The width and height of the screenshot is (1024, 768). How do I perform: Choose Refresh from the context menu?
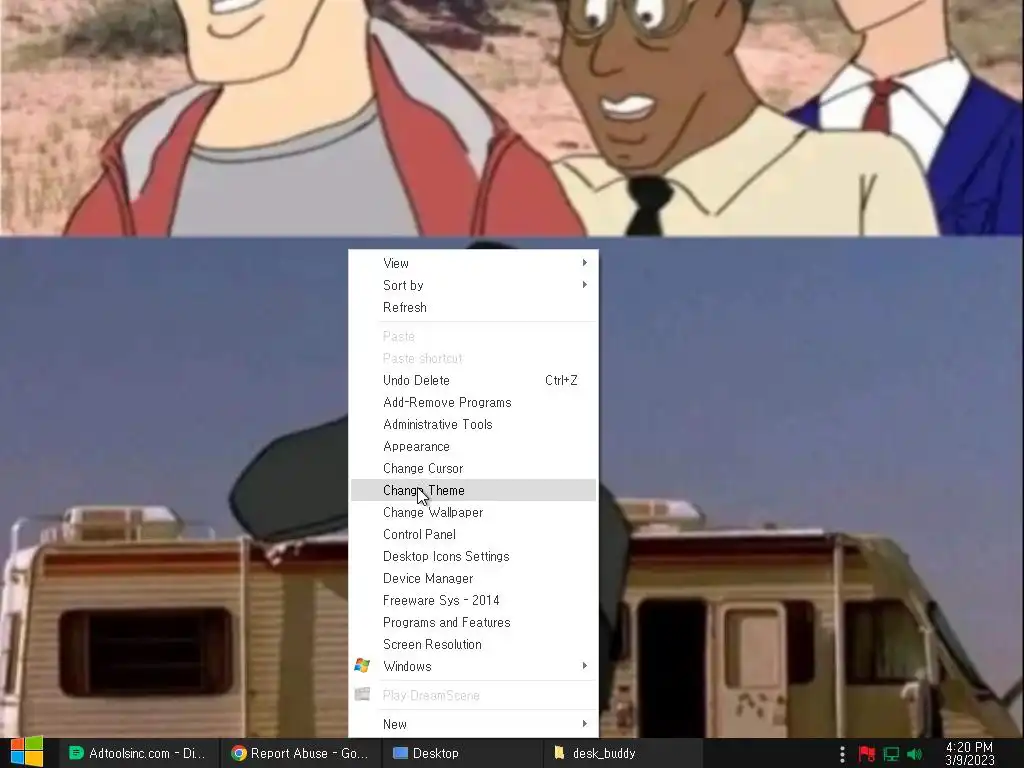point(473,307)
